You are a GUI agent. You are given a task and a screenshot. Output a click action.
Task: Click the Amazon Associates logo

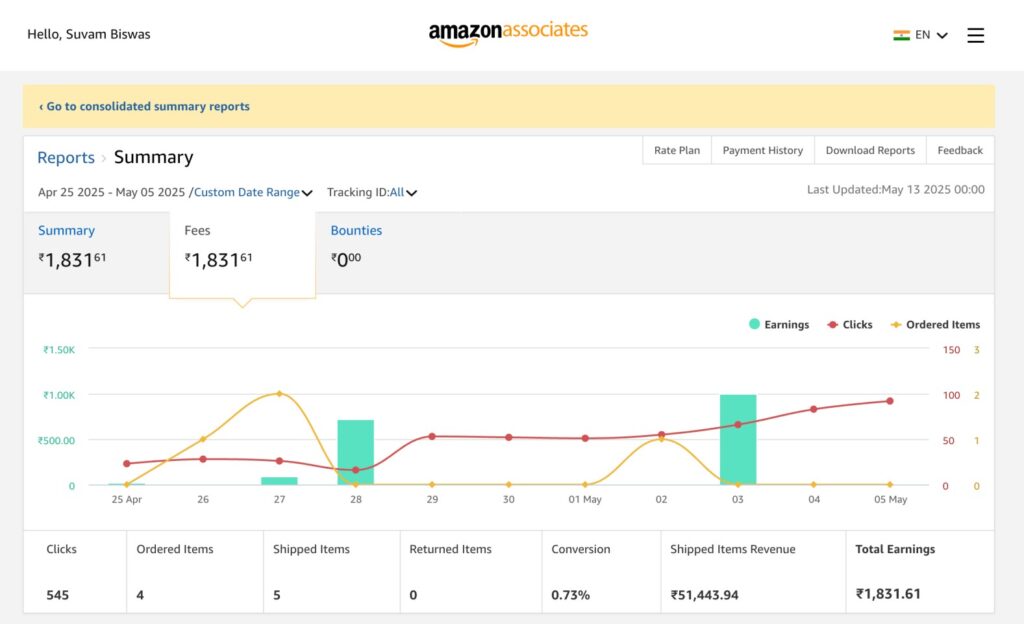coord(508,34)
